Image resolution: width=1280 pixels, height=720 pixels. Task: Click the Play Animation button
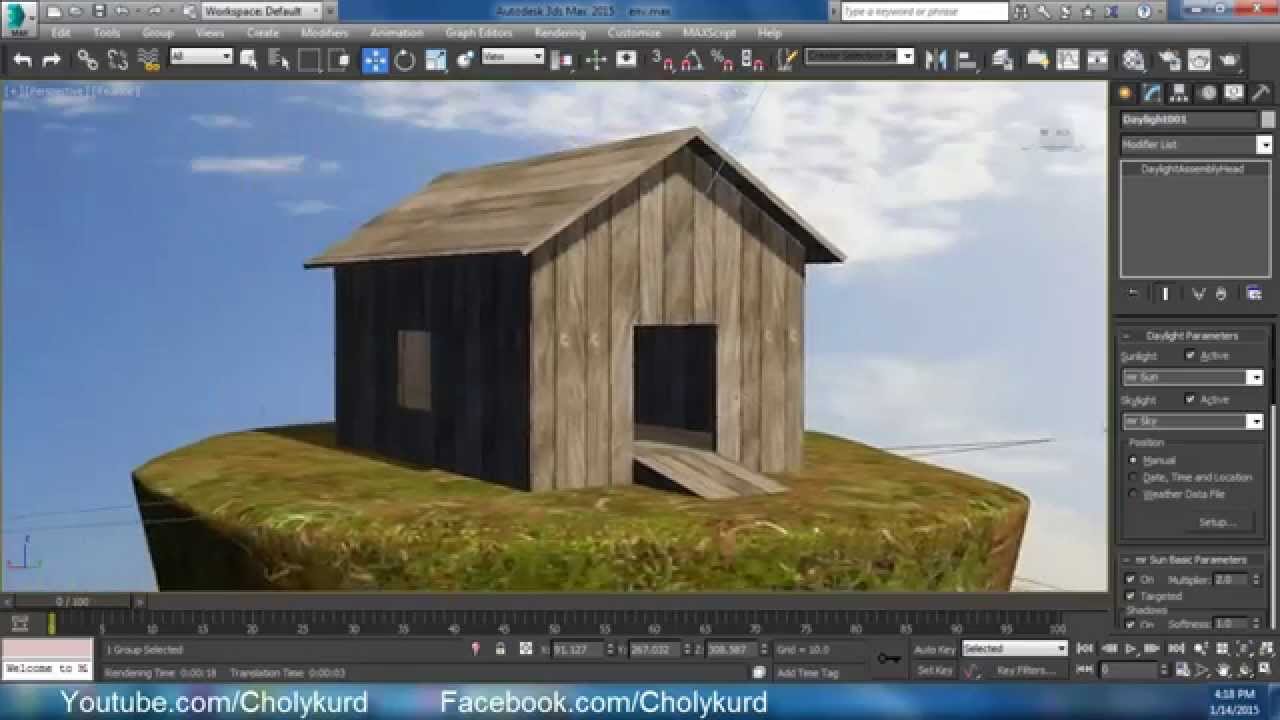click(1131, 649)
